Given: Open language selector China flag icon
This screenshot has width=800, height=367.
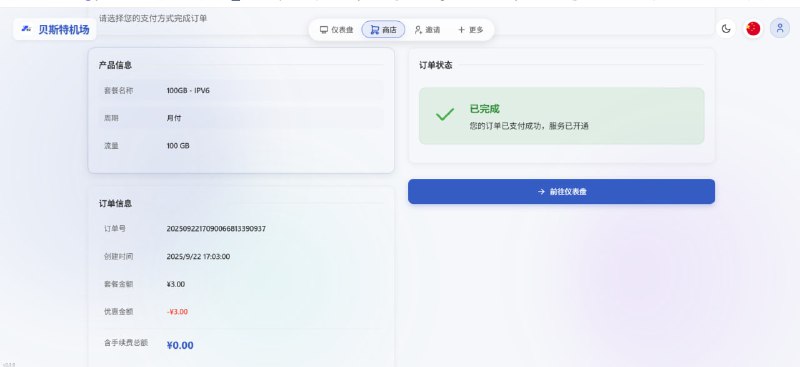Looking at the screenshot, I should [x=753, y=29].
